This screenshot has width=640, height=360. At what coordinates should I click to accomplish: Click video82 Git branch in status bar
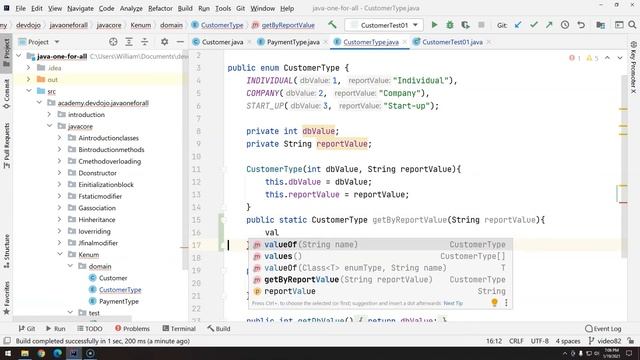point(604,341)
